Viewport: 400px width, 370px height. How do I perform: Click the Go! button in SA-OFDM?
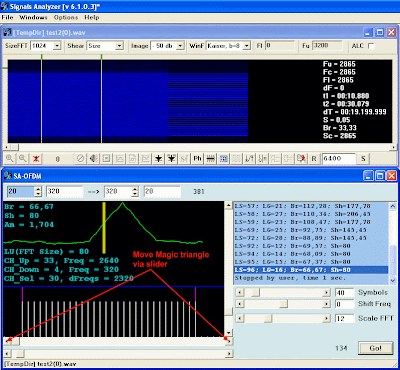point(375,348)
